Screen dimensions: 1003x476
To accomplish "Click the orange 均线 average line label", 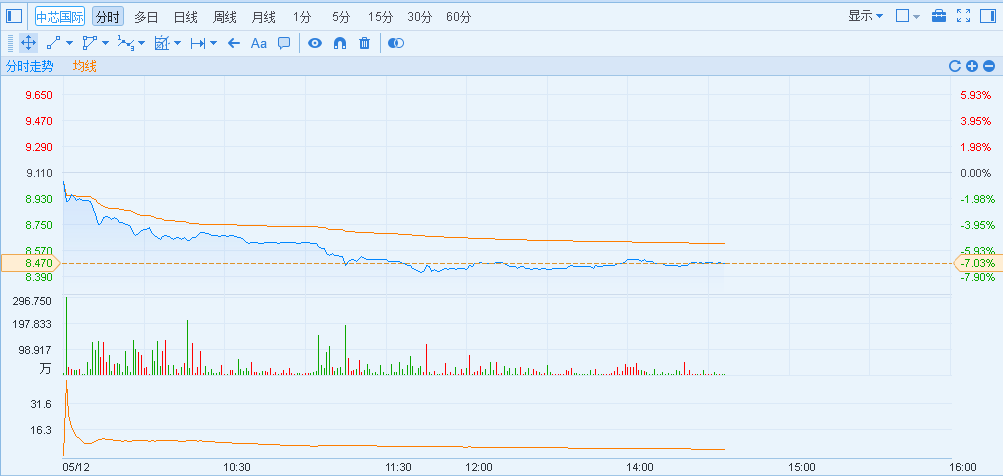I will pyautogui.click(x=84, y=66).
